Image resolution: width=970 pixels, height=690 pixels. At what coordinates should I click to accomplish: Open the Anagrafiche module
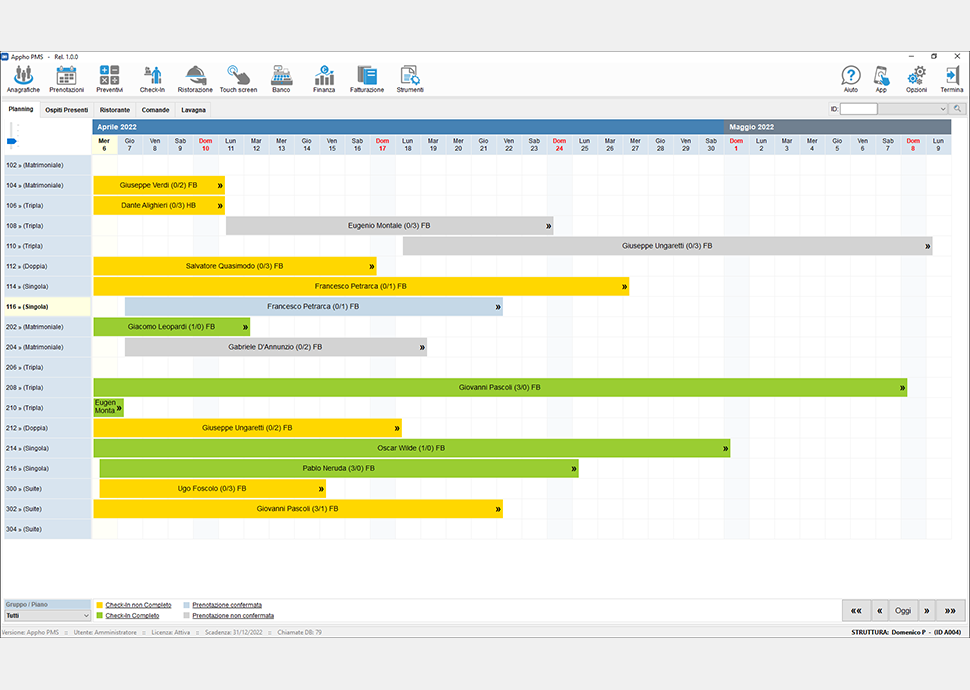point(23,79)
